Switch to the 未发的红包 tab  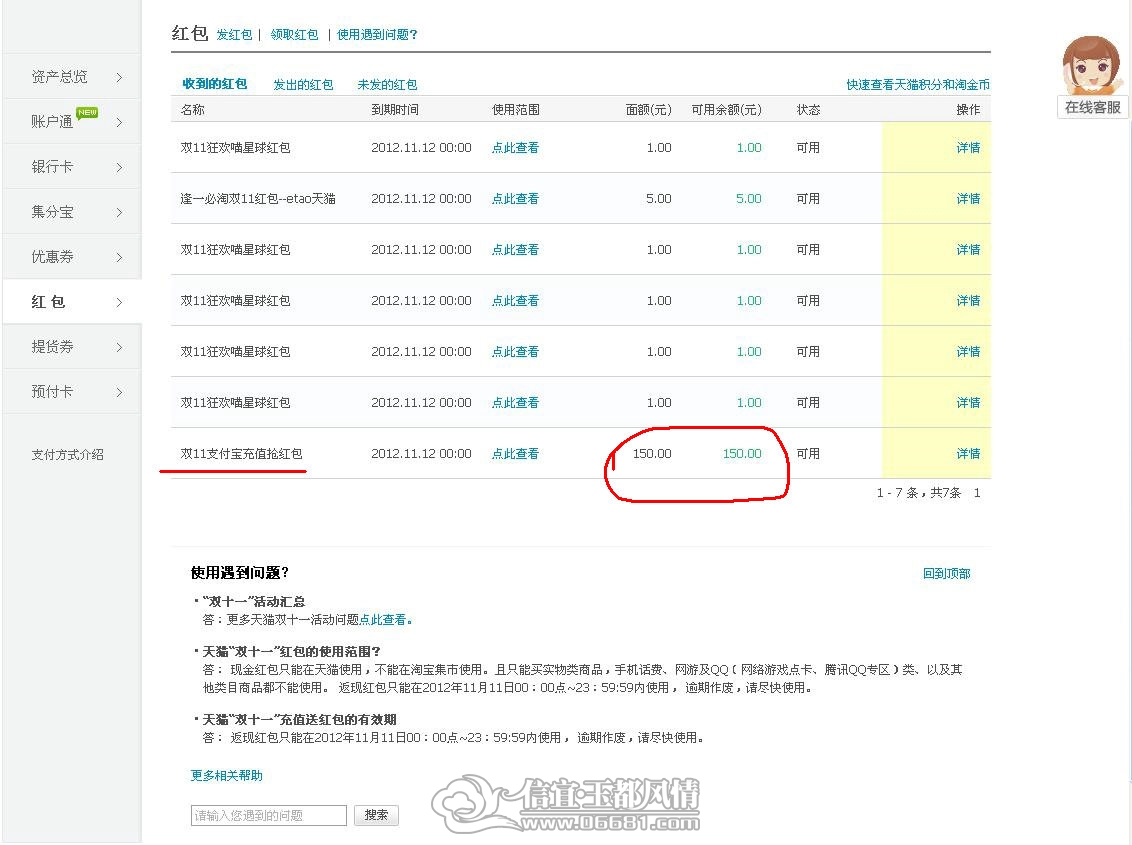[x=387, y=84]
